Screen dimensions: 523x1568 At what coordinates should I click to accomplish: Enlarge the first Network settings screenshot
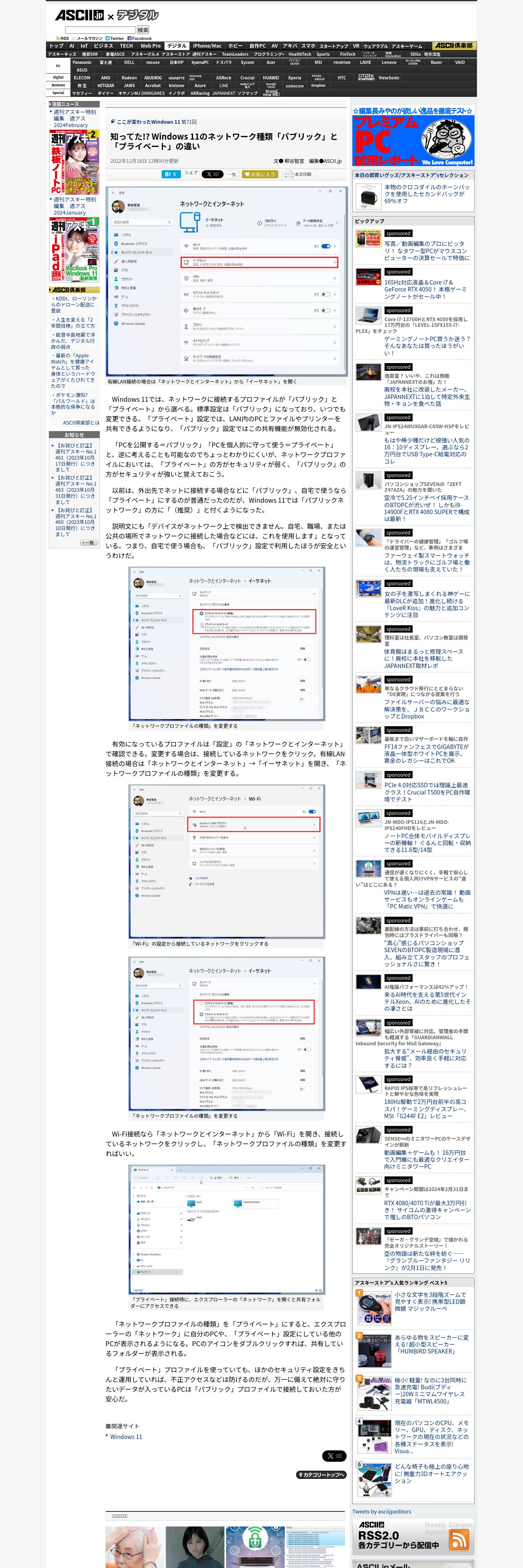point(226,282)
